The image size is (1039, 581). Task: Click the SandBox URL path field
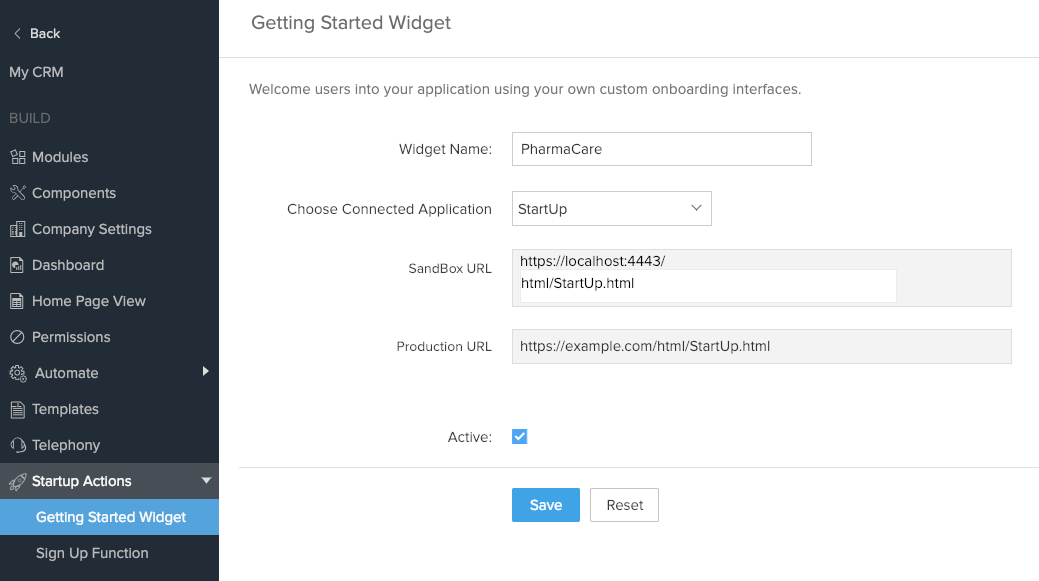pyautogui.click(x=708, y=284)
